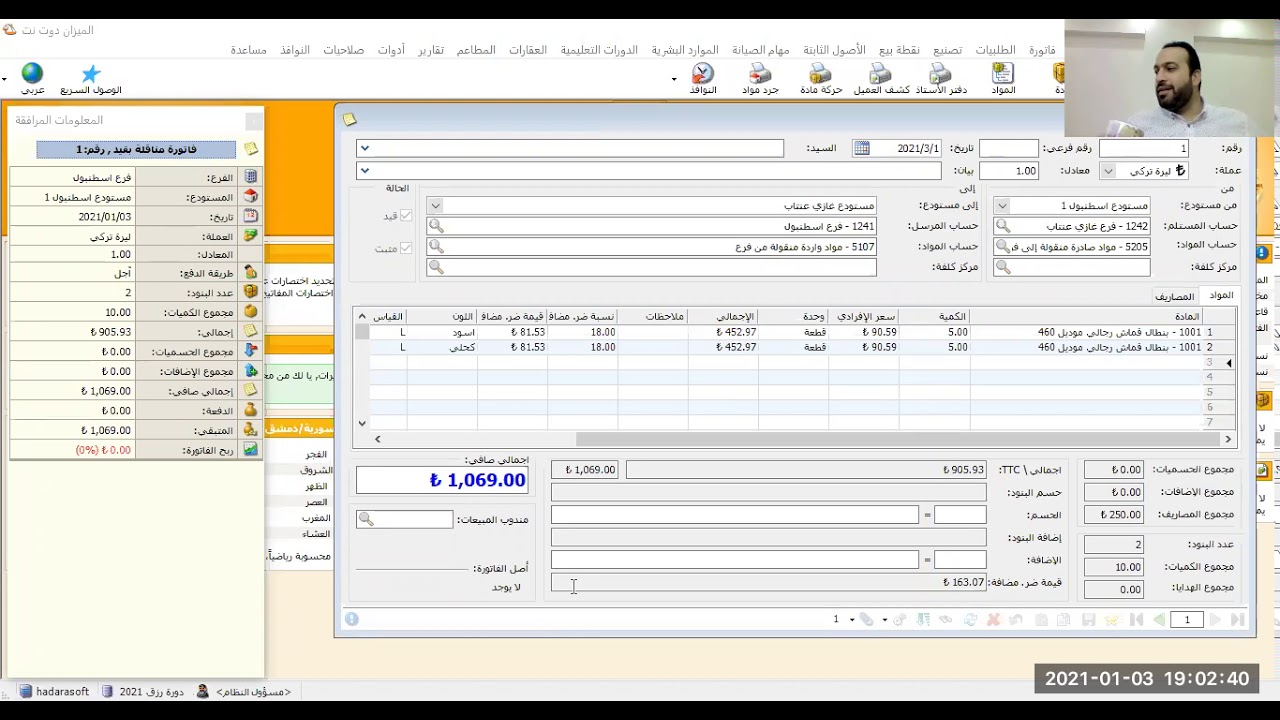Open the فاتورة menu
This screenshot has height=720, width=1280.
tap(1042, 50)
